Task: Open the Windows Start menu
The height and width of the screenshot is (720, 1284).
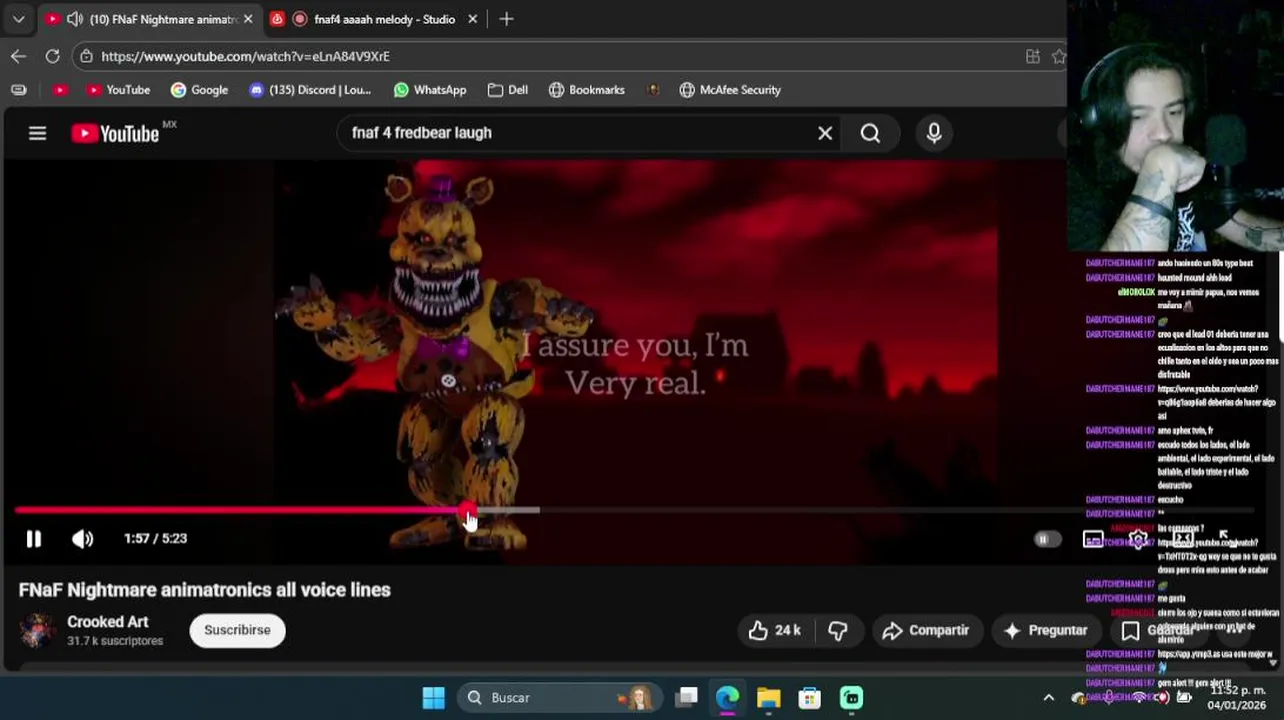Action: click(x=433, y=698)
